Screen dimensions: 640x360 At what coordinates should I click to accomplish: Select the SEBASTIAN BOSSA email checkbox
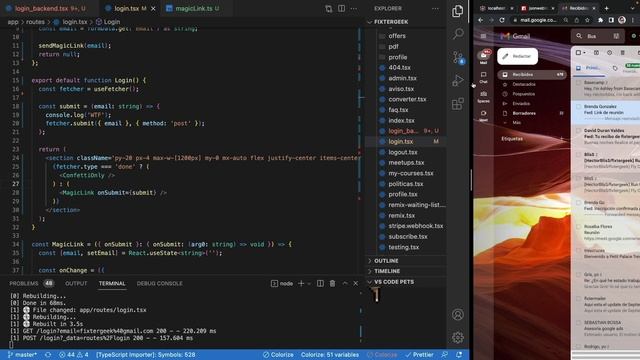pyautogui.click(x=578, y=322)
